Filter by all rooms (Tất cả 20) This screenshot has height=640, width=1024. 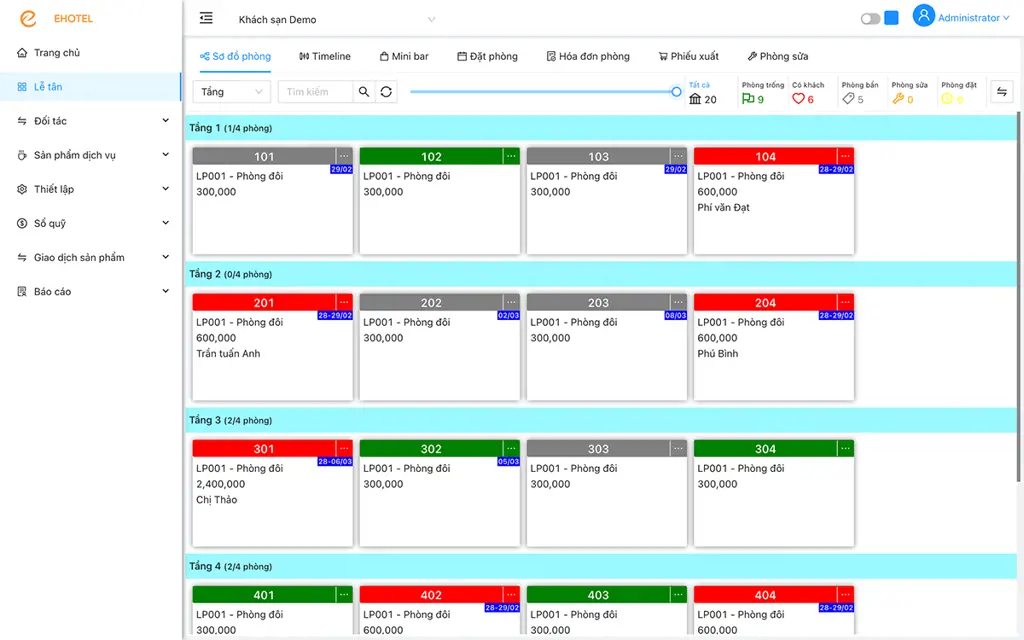click(703, 93)
